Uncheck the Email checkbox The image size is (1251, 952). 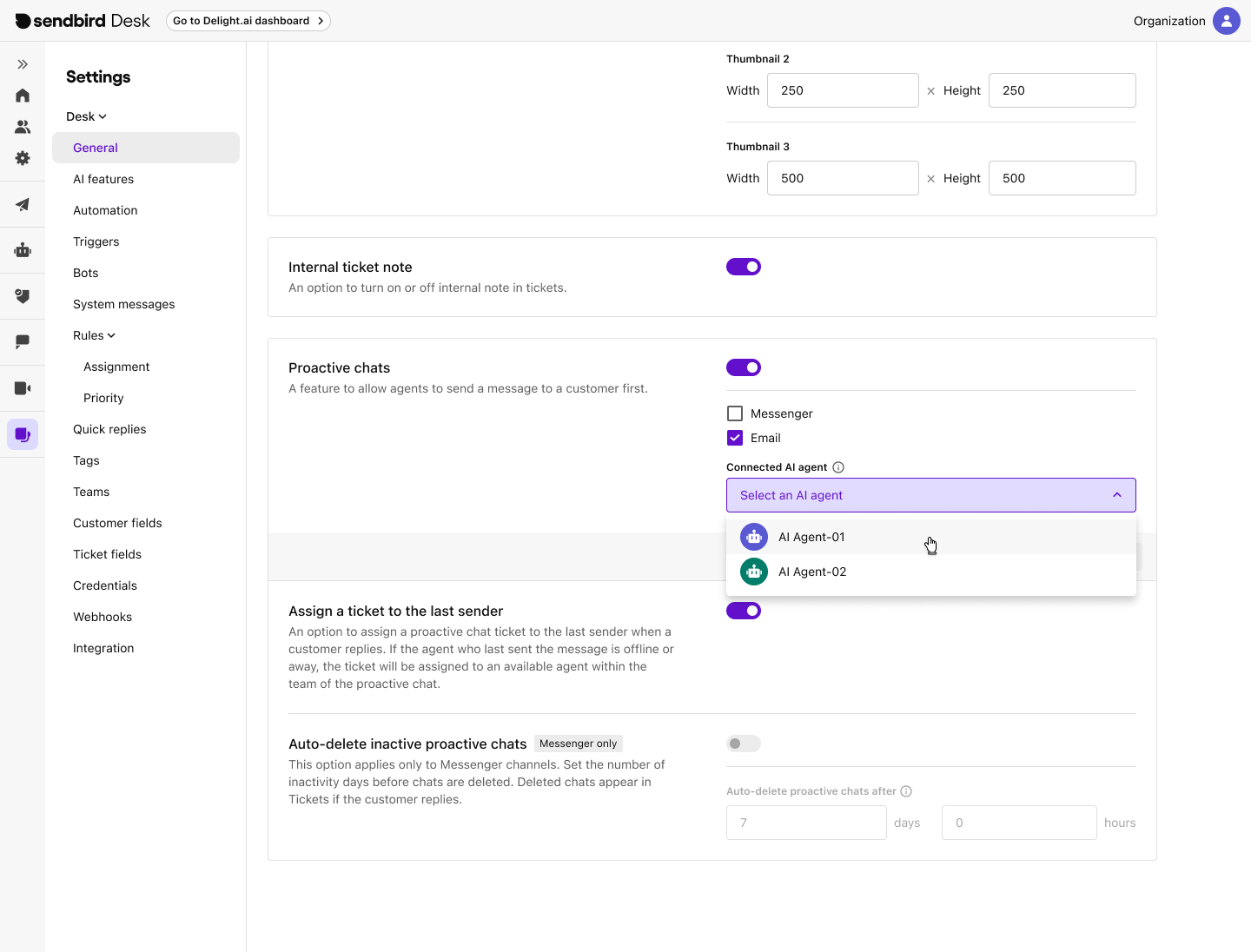(735, 438)
